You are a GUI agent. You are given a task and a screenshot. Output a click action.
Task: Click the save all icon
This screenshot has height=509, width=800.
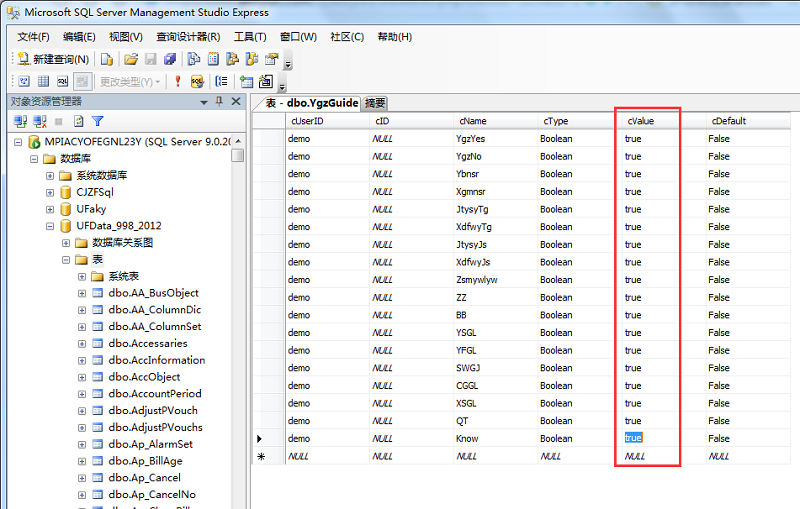pos(170,59)
